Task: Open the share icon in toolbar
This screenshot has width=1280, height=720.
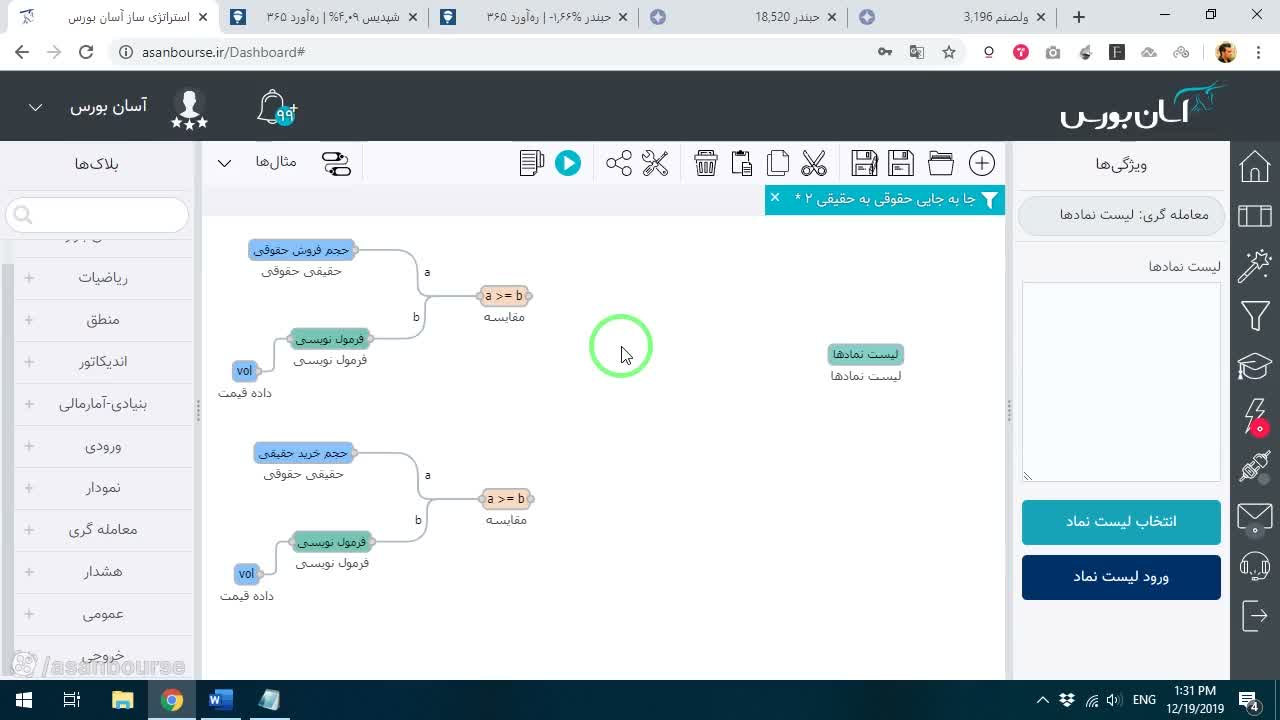Action: pos(619,163)
